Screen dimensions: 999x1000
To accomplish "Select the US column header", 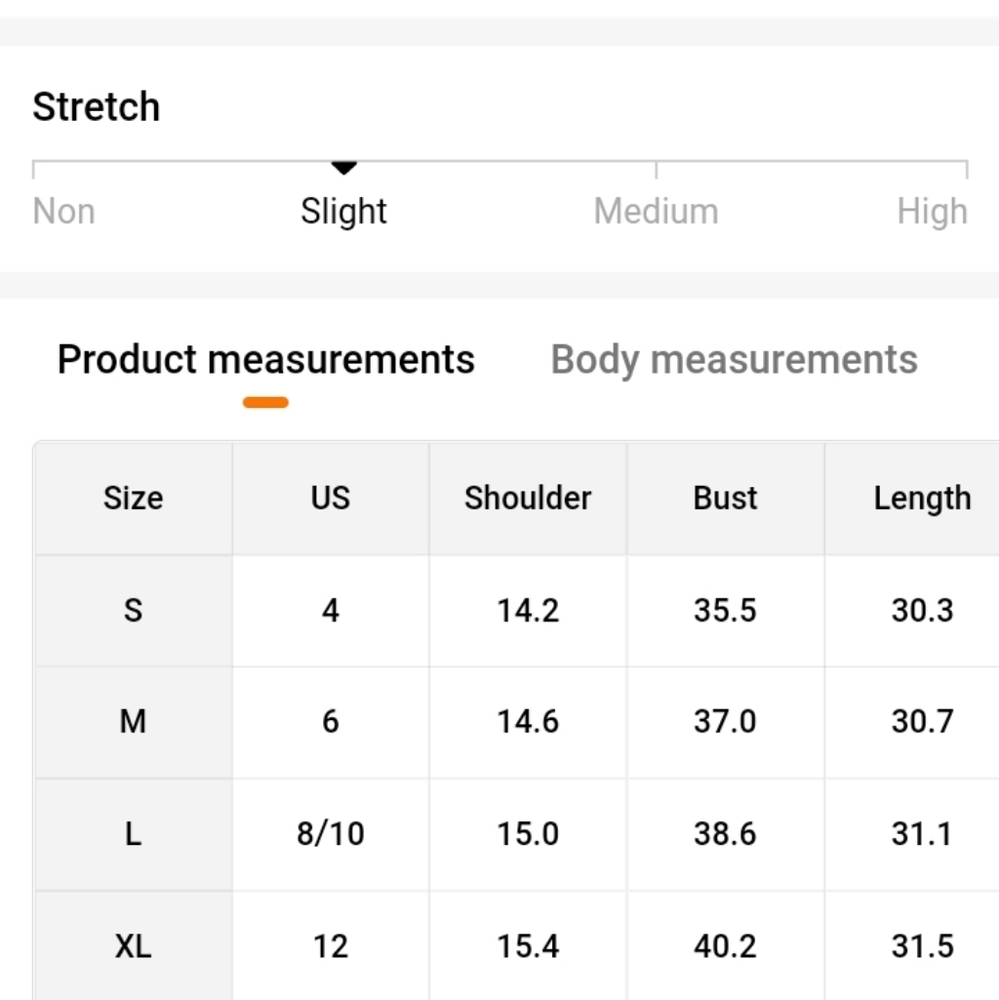I will click(x=330, y=498).
